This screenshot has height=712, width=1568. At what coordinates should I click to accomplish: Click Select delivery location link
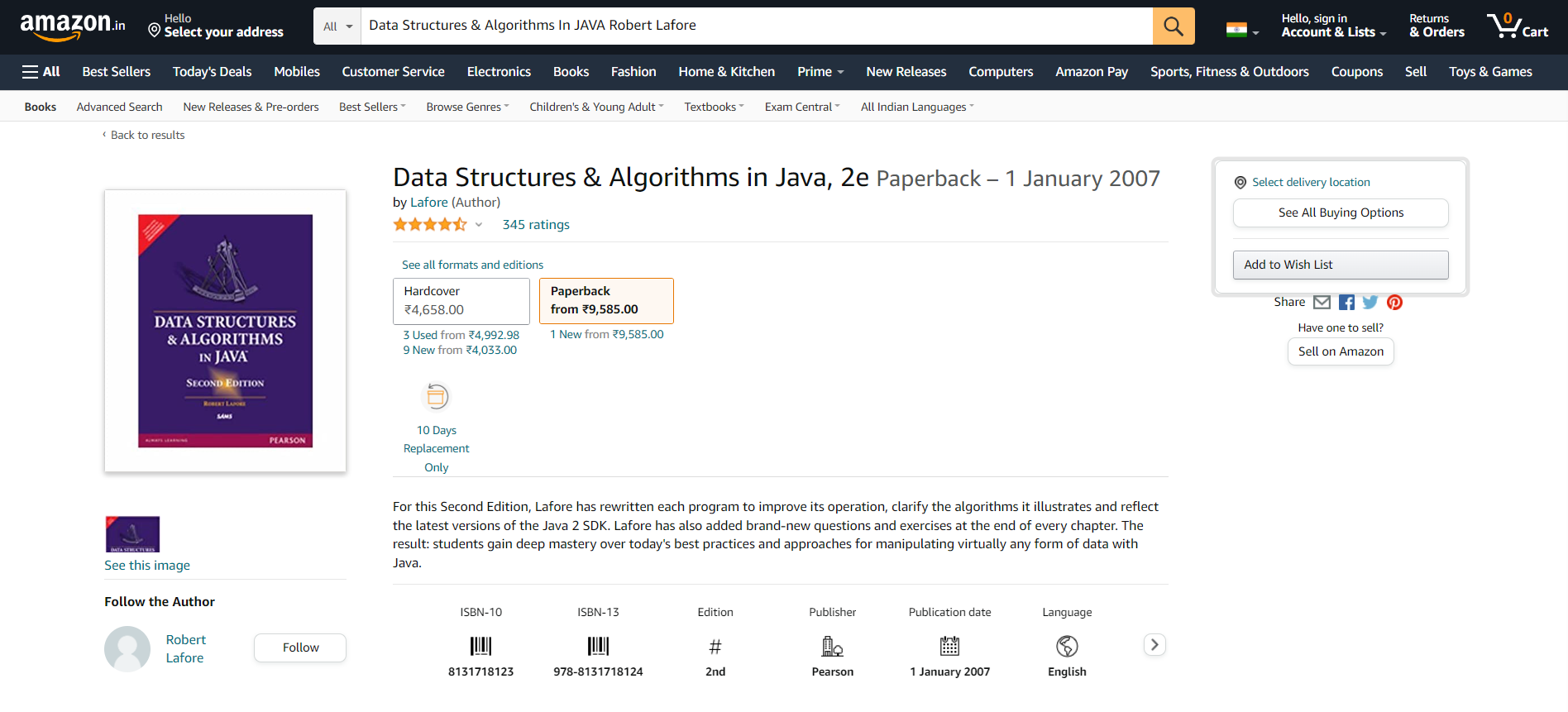coord(1311,182)
